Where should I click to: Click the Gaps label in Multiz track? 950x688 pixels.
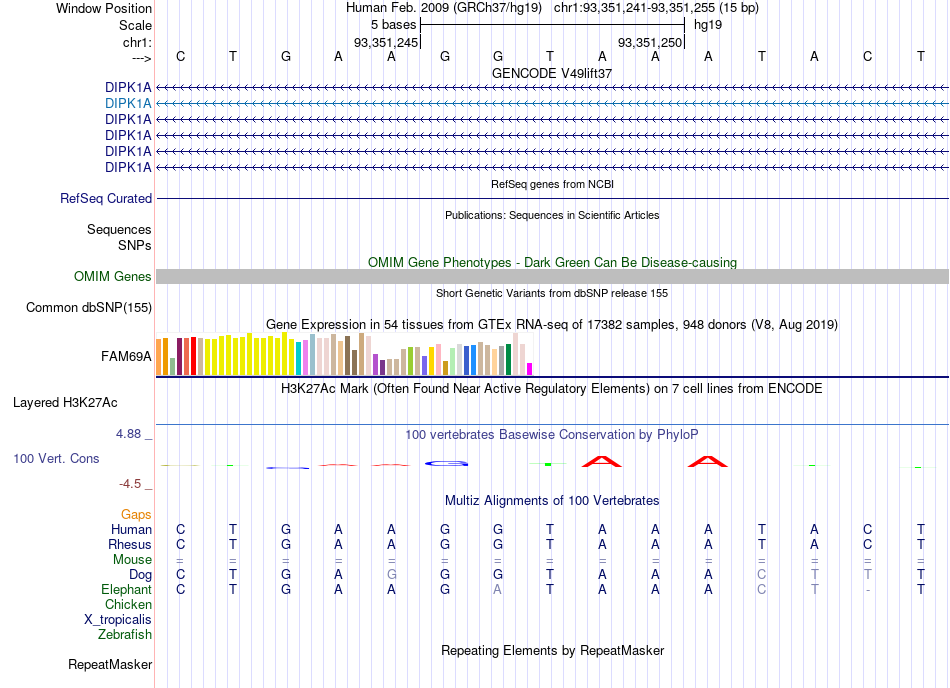point(136,515)
